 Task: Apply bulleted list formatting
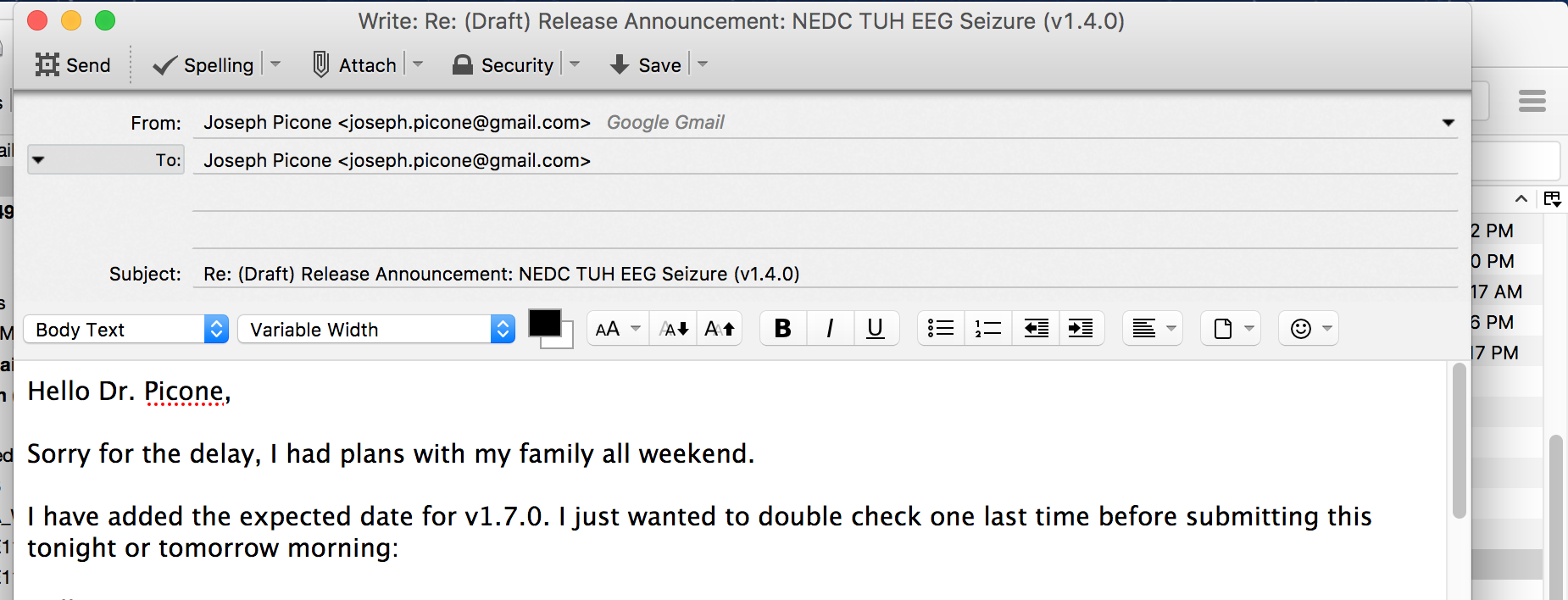(941, 329)
